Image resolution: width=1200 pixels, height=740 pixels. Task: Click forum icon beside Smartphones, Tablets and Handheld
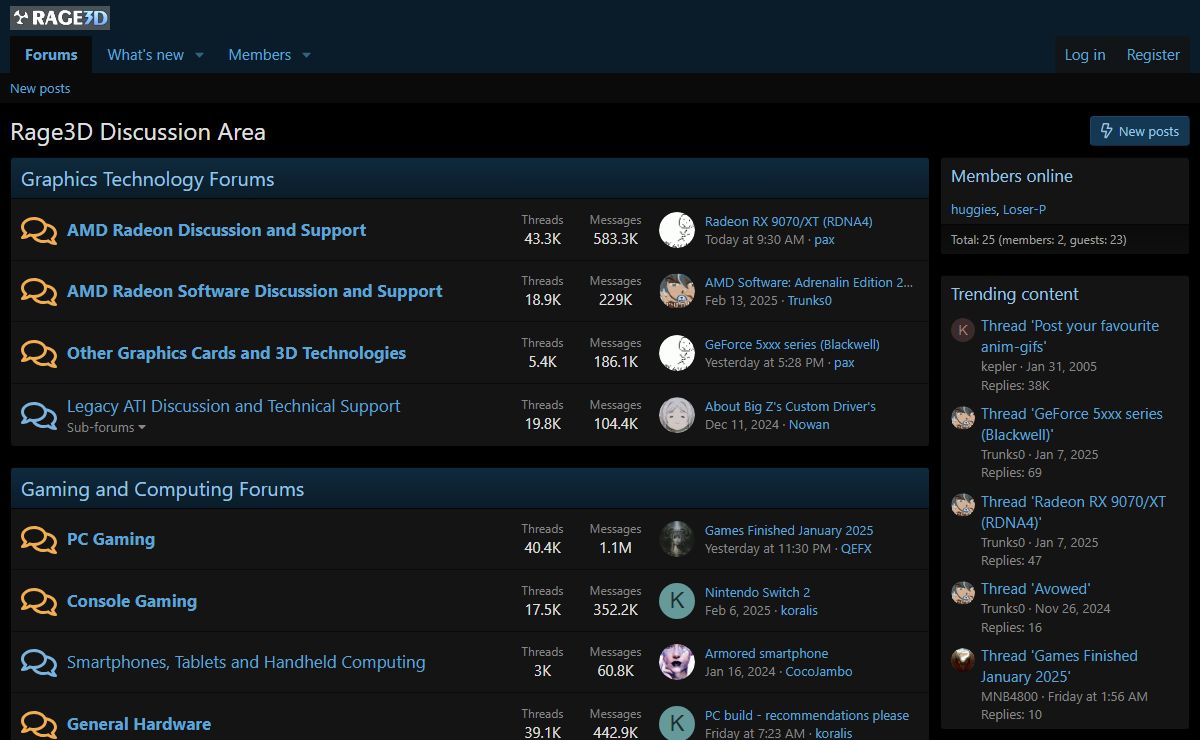tap(39, 662)
